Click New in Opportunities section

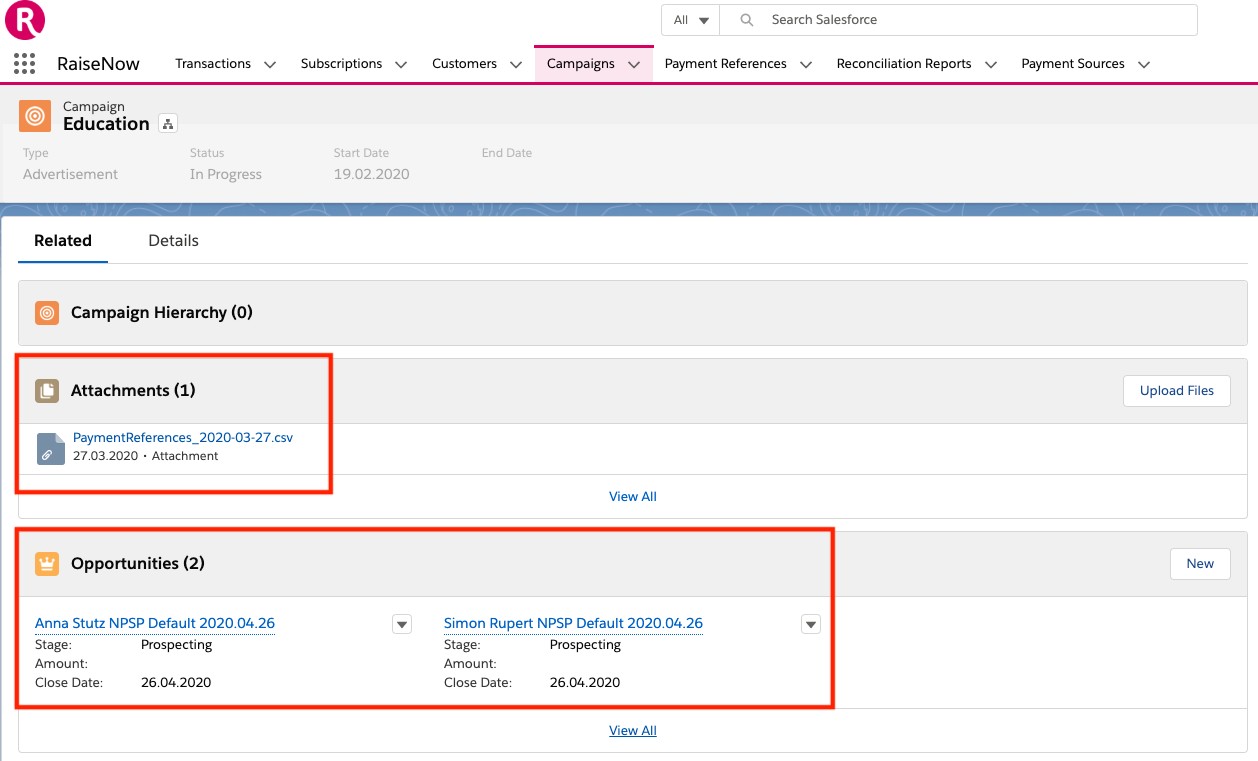[1200, 564]
